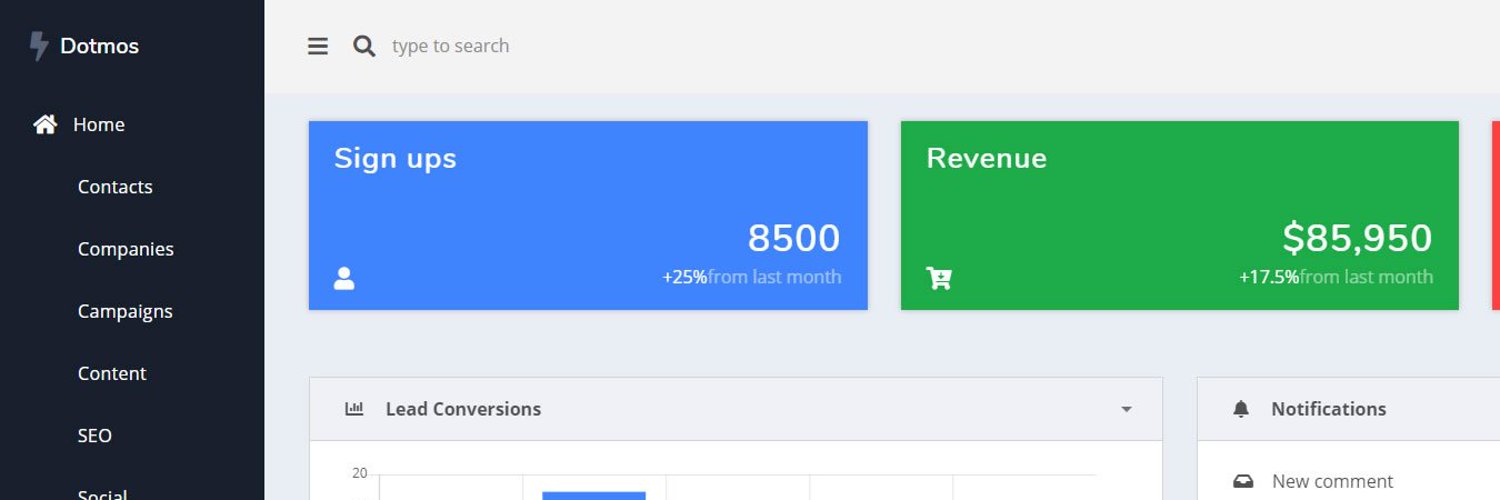This screenshot has height=500, width=1500.
Task: Click the New comment notification
Action: click(x=1332, y=482)
